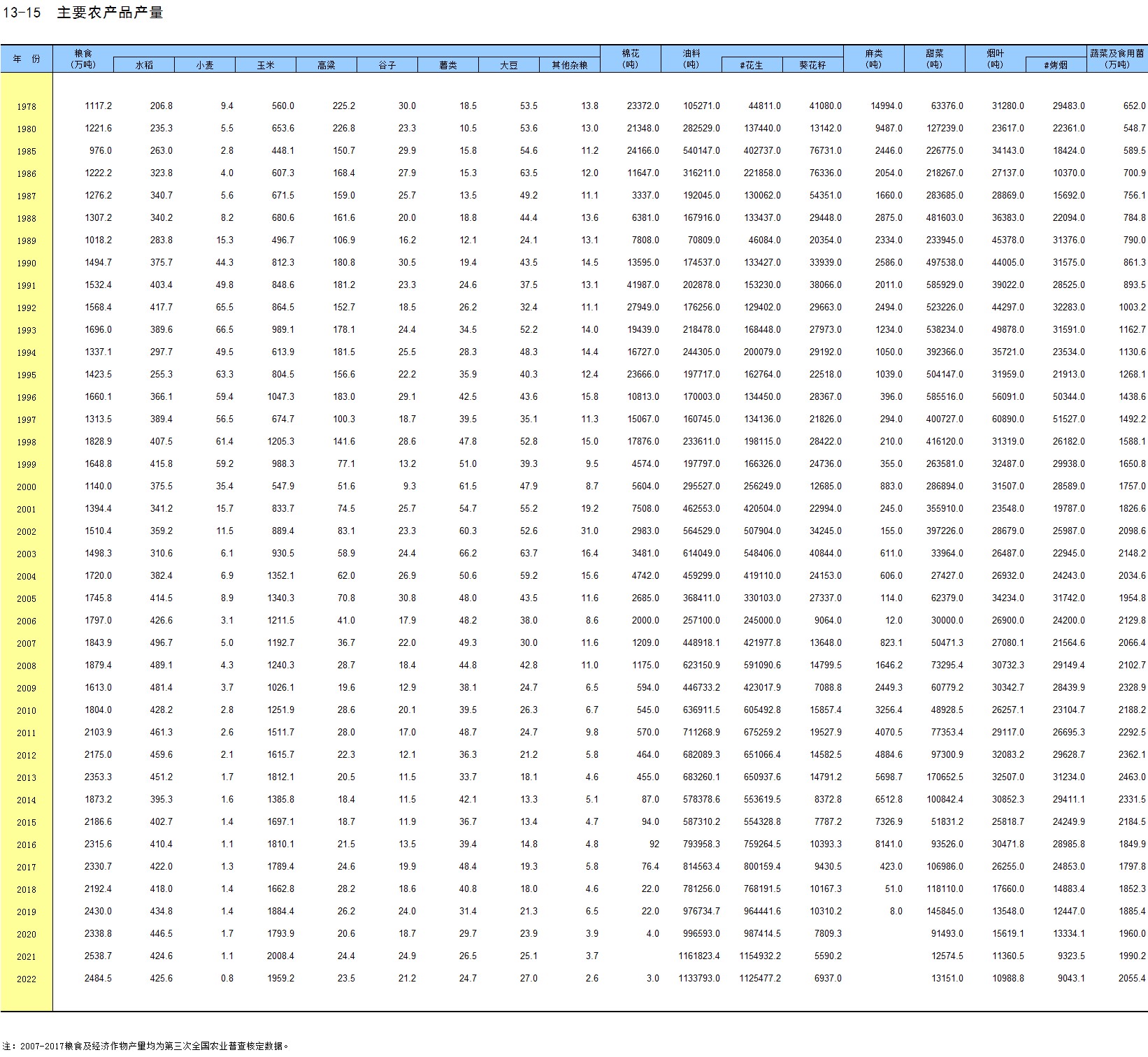The image size is (1148, 1057).
Task: Click the footnote about 2007-2017 census data
Action: tap(145, 1047)
